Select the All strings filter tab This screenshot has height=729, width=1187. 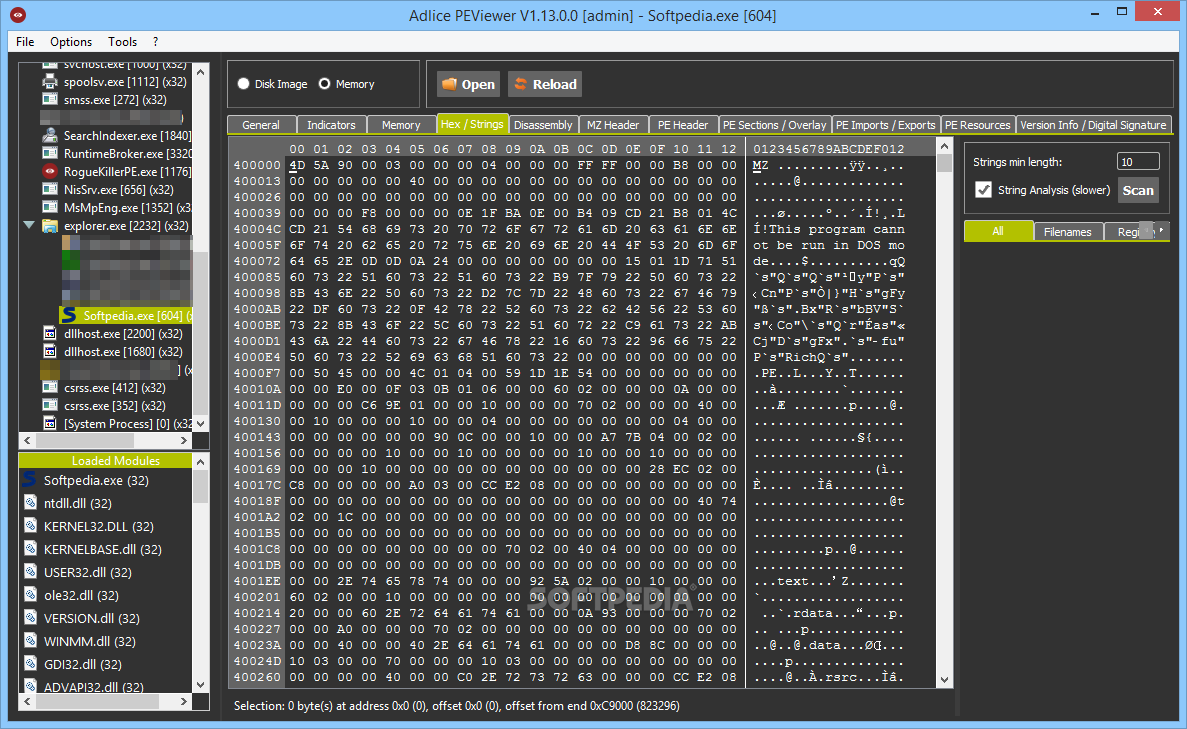998,231
